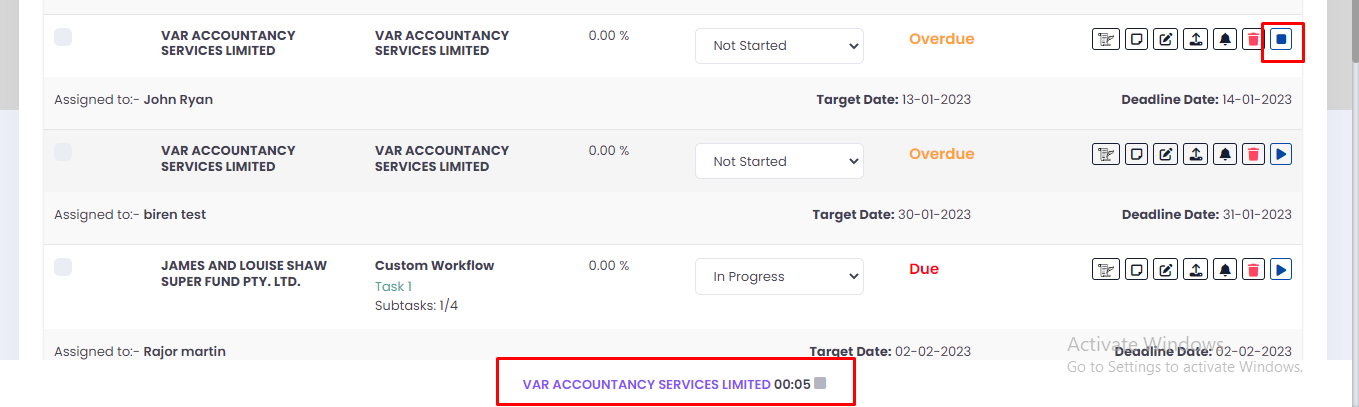Edit the James and Louise Shaw task
The width and height of the screenshot is (1359, 407).
(x=1165, y=269)
